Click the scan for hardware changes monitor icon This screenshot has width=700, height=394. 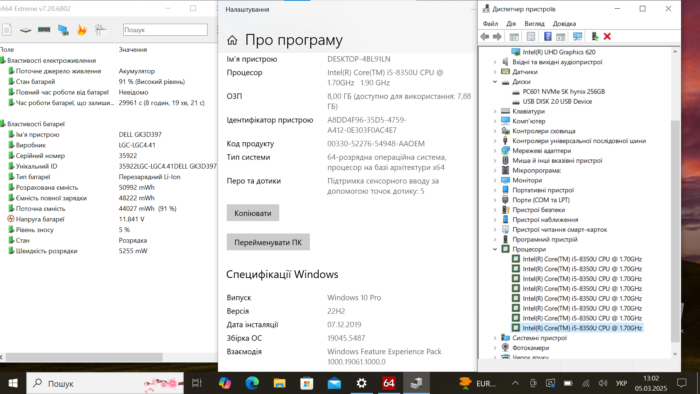tap(578, 37)
